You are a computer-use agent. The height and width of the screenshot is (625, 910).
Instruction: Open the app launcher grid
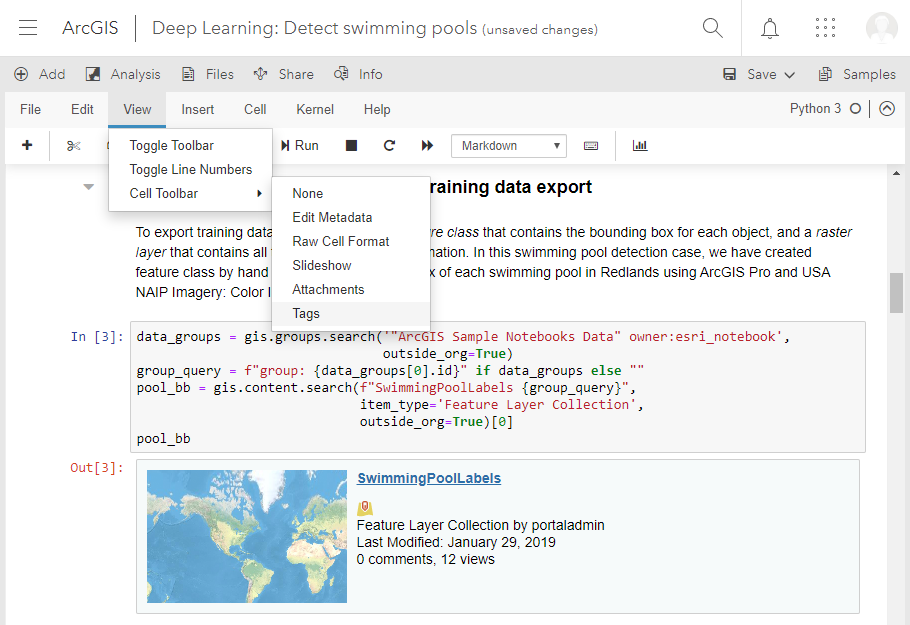click(825, 28)
